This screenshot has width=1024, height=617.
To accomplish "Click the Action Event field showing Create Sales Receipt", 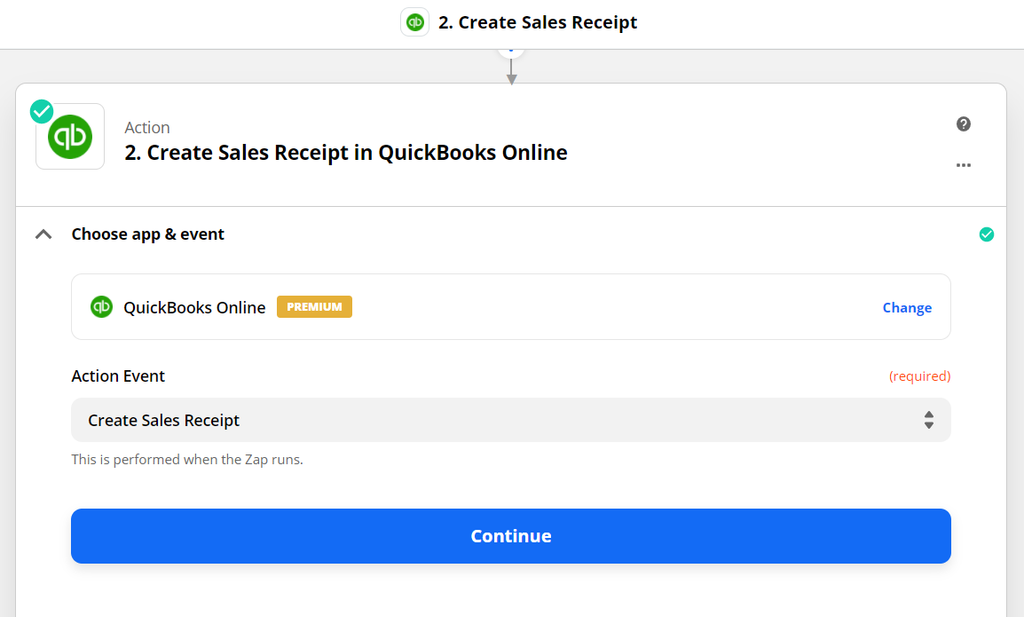I will point(511,420).
